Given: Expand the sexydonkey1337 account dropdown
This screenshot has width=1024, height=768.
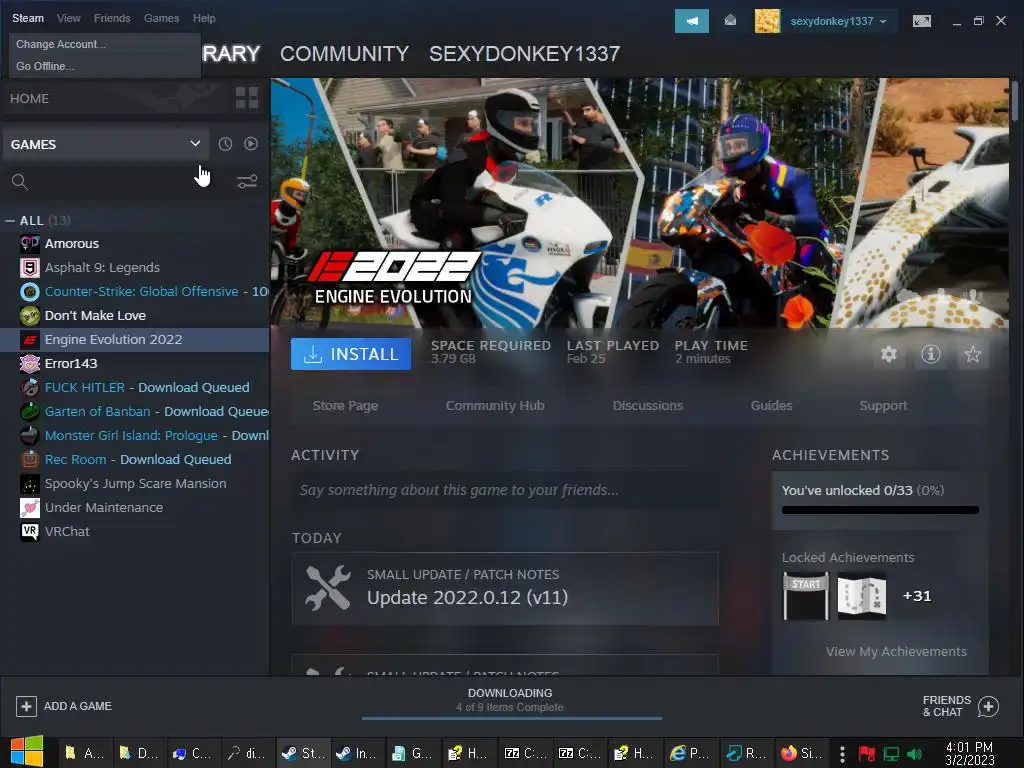Looking at the screenshot, I should (839, 21).
